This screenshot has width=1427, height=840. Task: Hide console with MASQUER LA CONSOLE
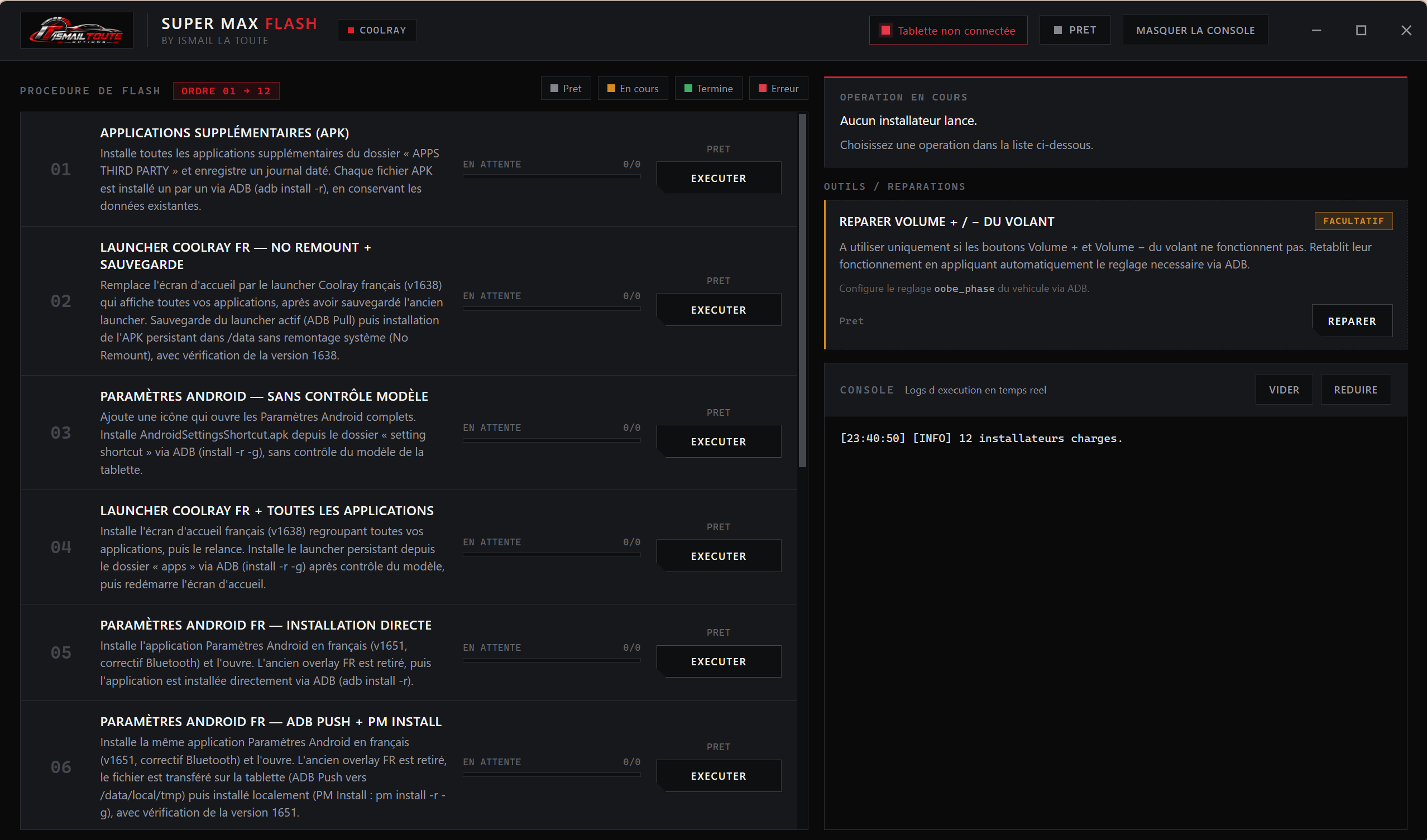coord(1195,31)
